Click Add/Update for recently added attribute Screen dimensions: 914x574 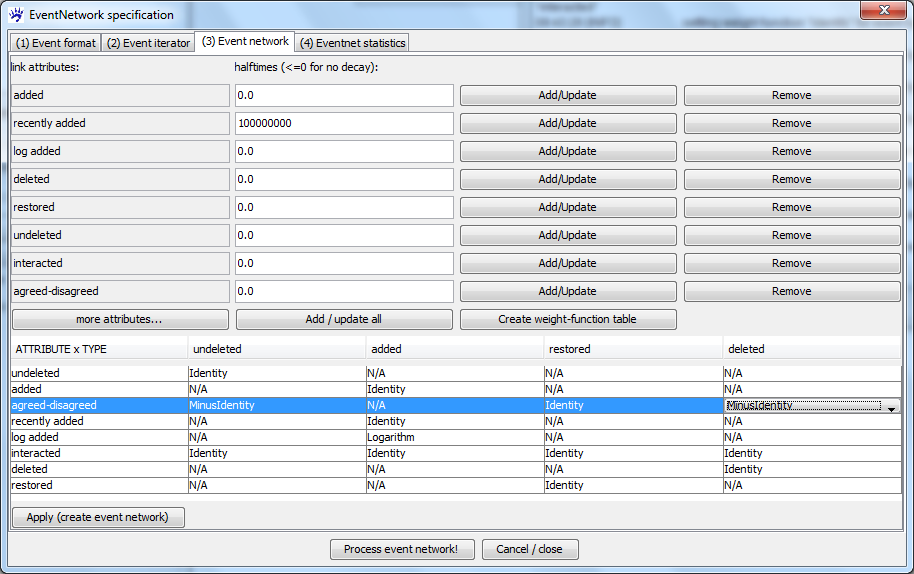568,124
